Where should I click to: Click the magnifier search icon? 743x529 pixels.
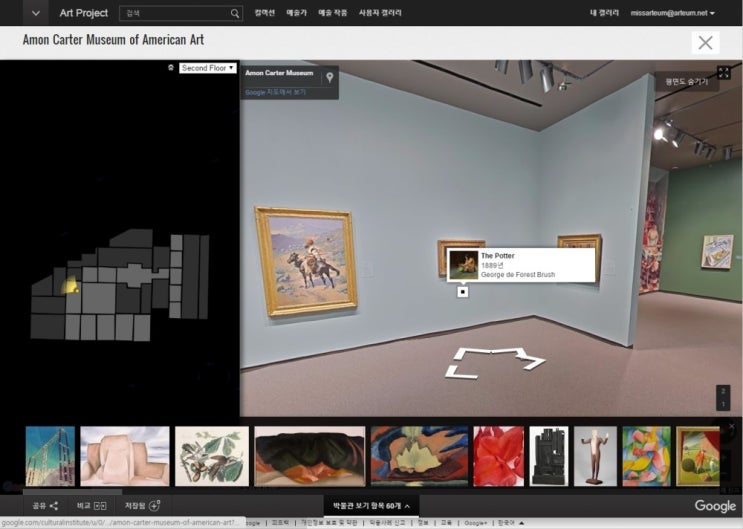tap(235, 13)
